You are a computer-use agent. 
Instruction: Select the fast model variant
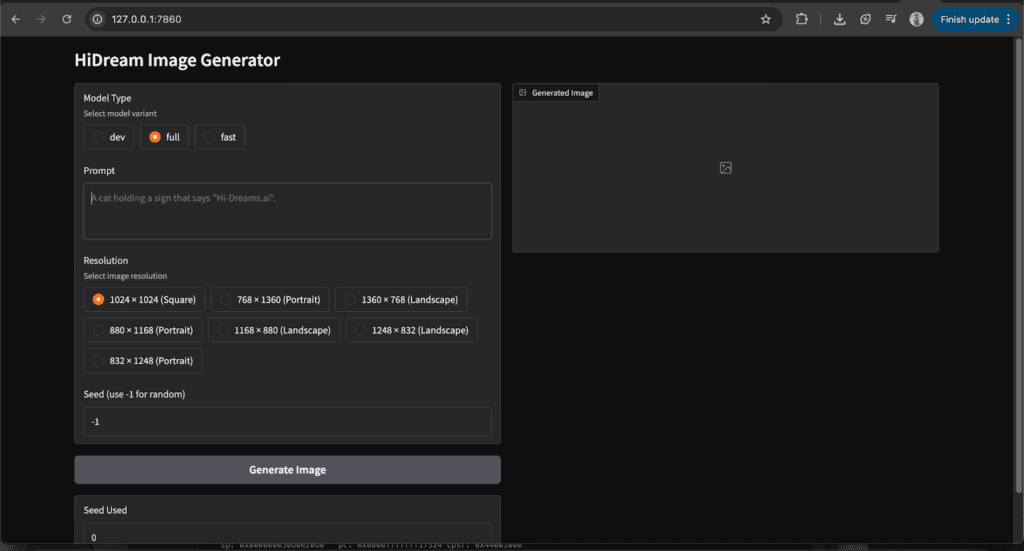pyautogui.click(x=220, y=137)
